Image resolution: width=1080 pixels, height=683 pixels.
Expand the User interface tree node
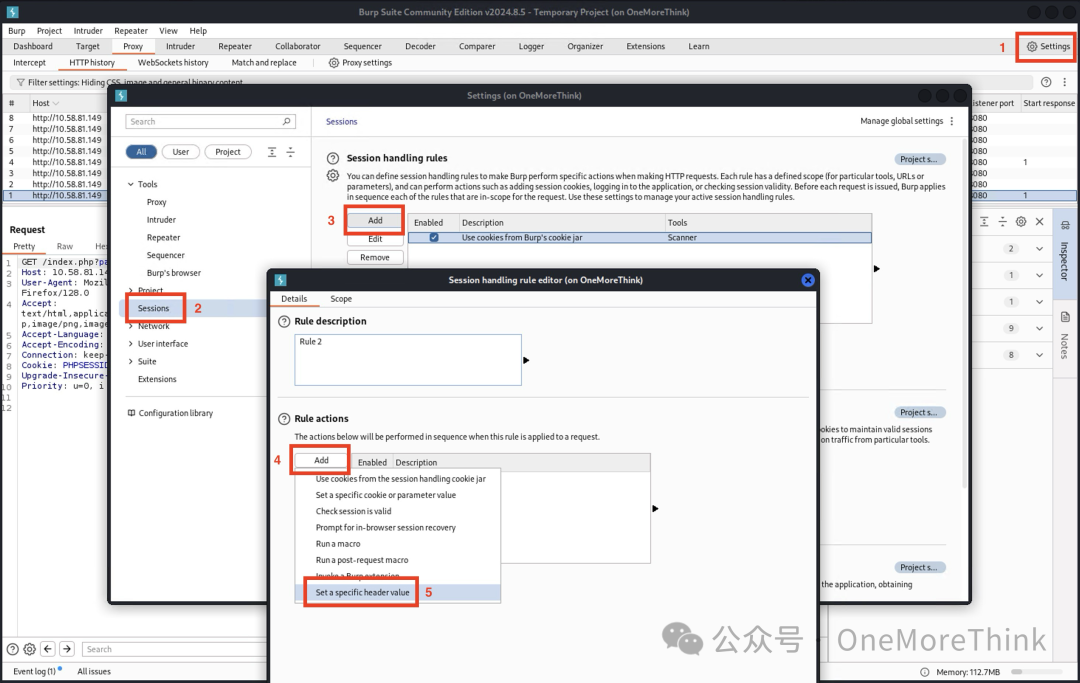pos(130,344)
